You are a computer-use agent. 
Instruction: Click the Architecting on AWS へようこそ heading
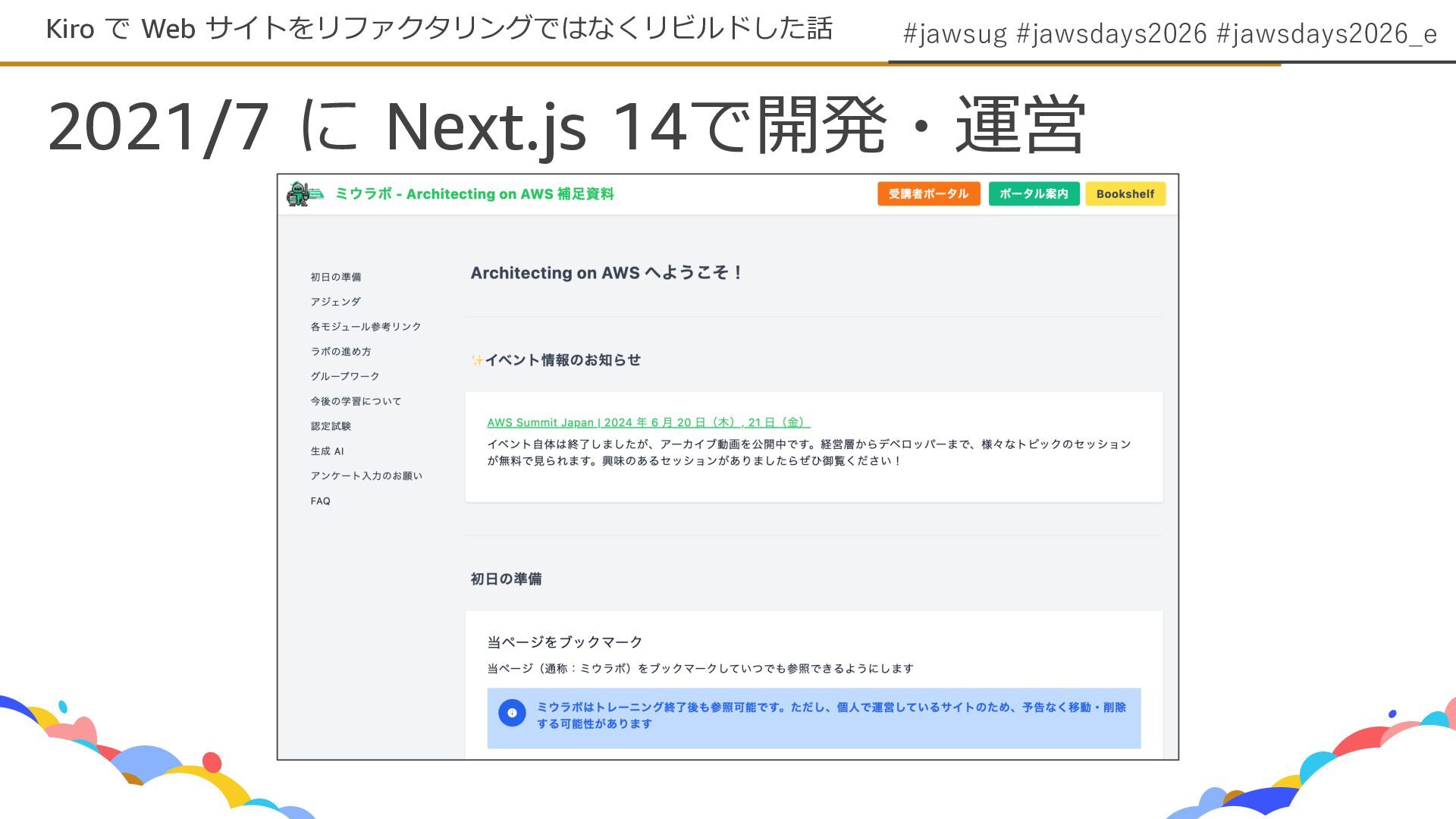pyautogui.click(x=606, y=273)
